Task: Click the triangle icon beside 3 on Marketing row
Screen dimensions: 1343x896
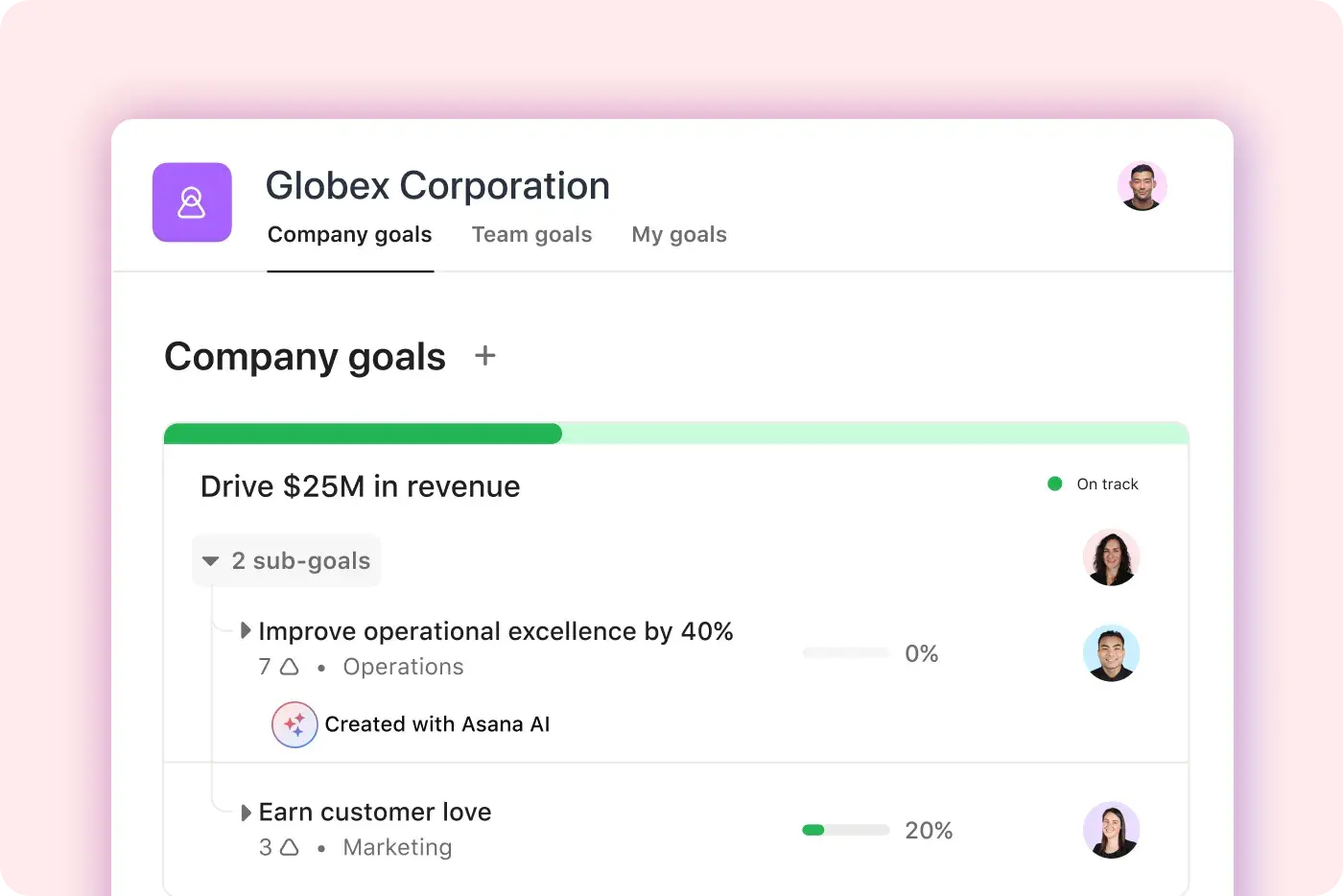Action: [x=289, y=847]
